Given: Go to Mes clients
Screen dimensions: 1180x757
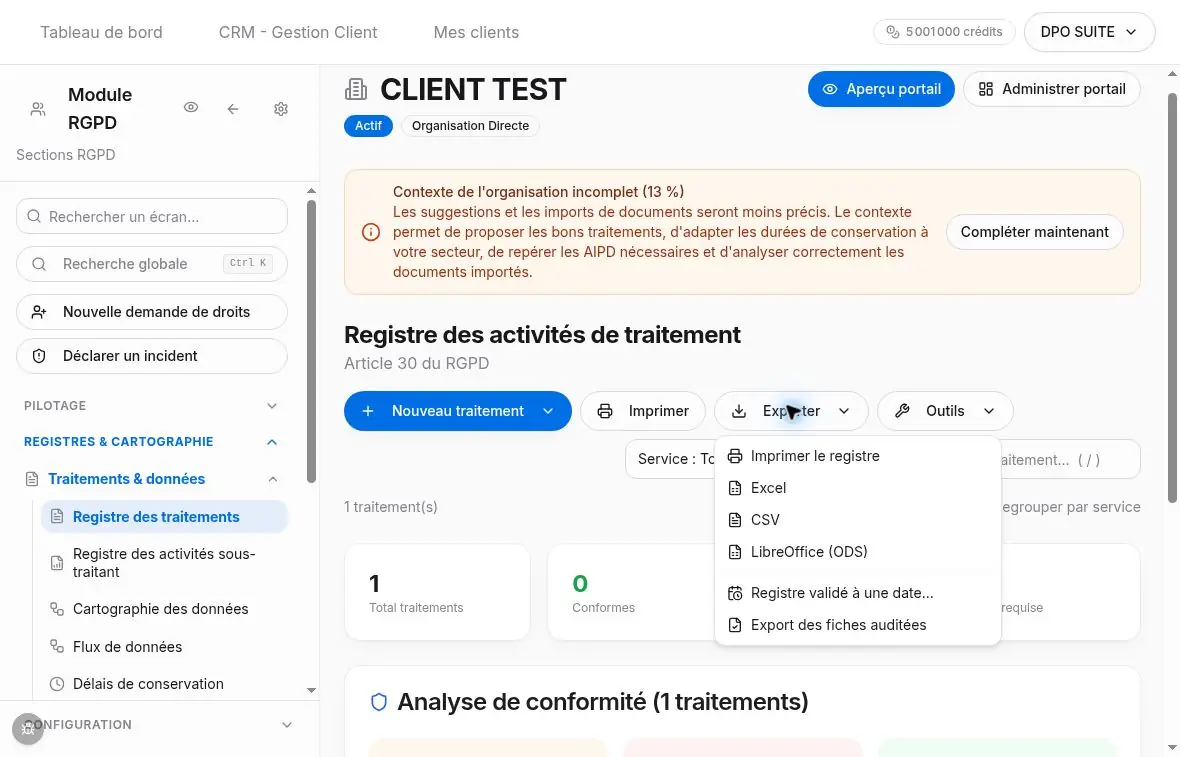Looking at the screenshot, I should pyautogui.click(x=476, y=32).
